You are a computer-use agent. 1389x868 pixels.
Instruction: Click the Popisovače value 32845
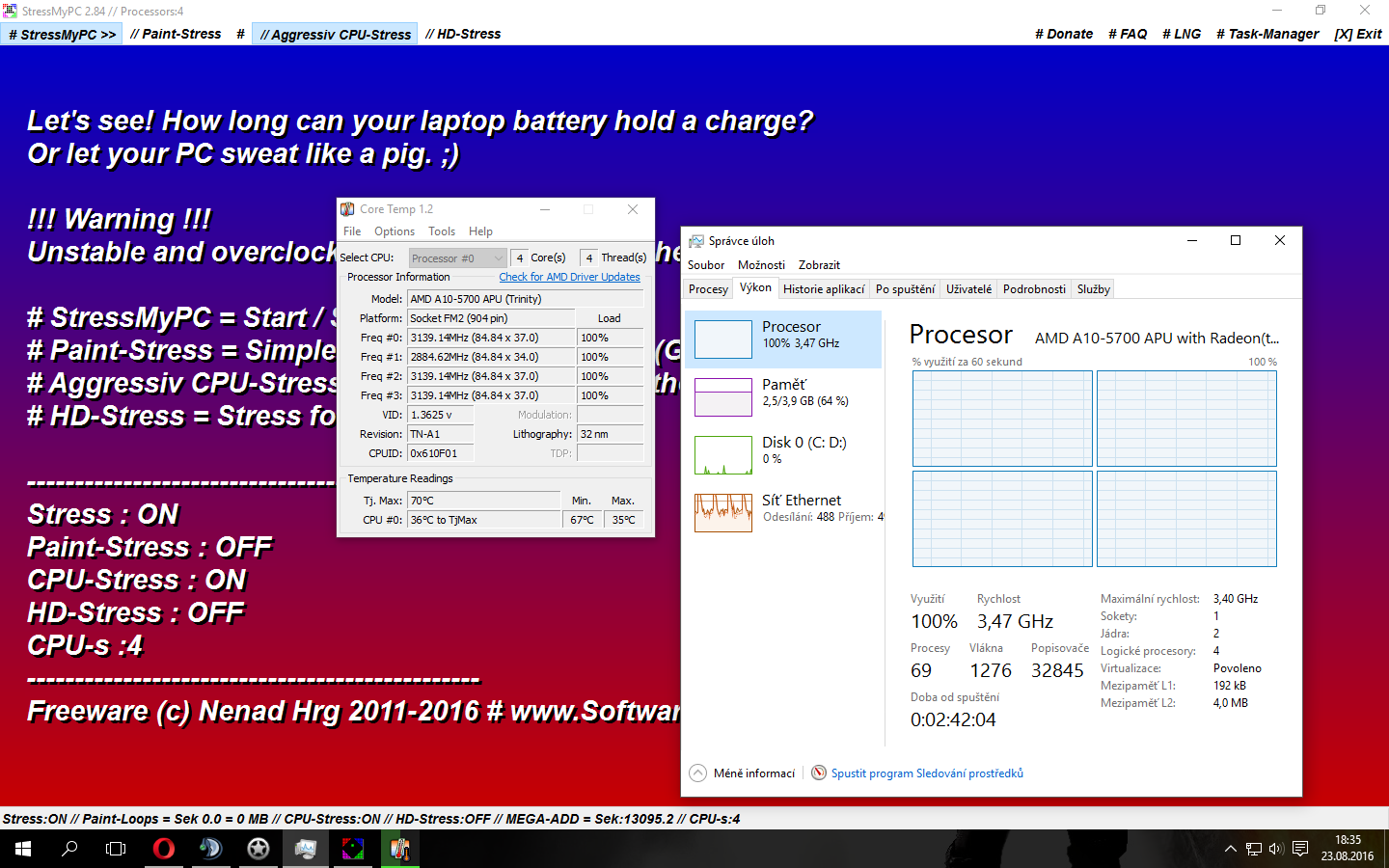tap(1057, 670)
